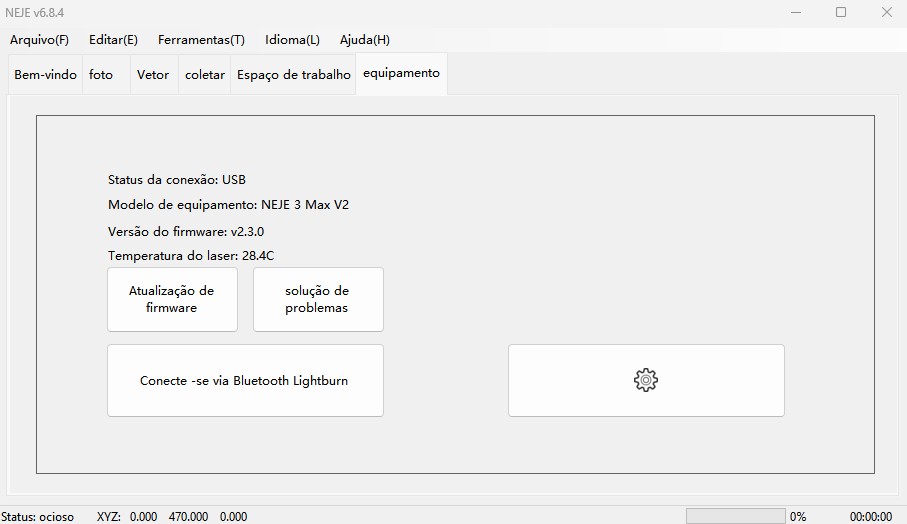The width and height of the screenshot is (907, 524).
Task: Select the equipamento tab
Action: (401, 74)
